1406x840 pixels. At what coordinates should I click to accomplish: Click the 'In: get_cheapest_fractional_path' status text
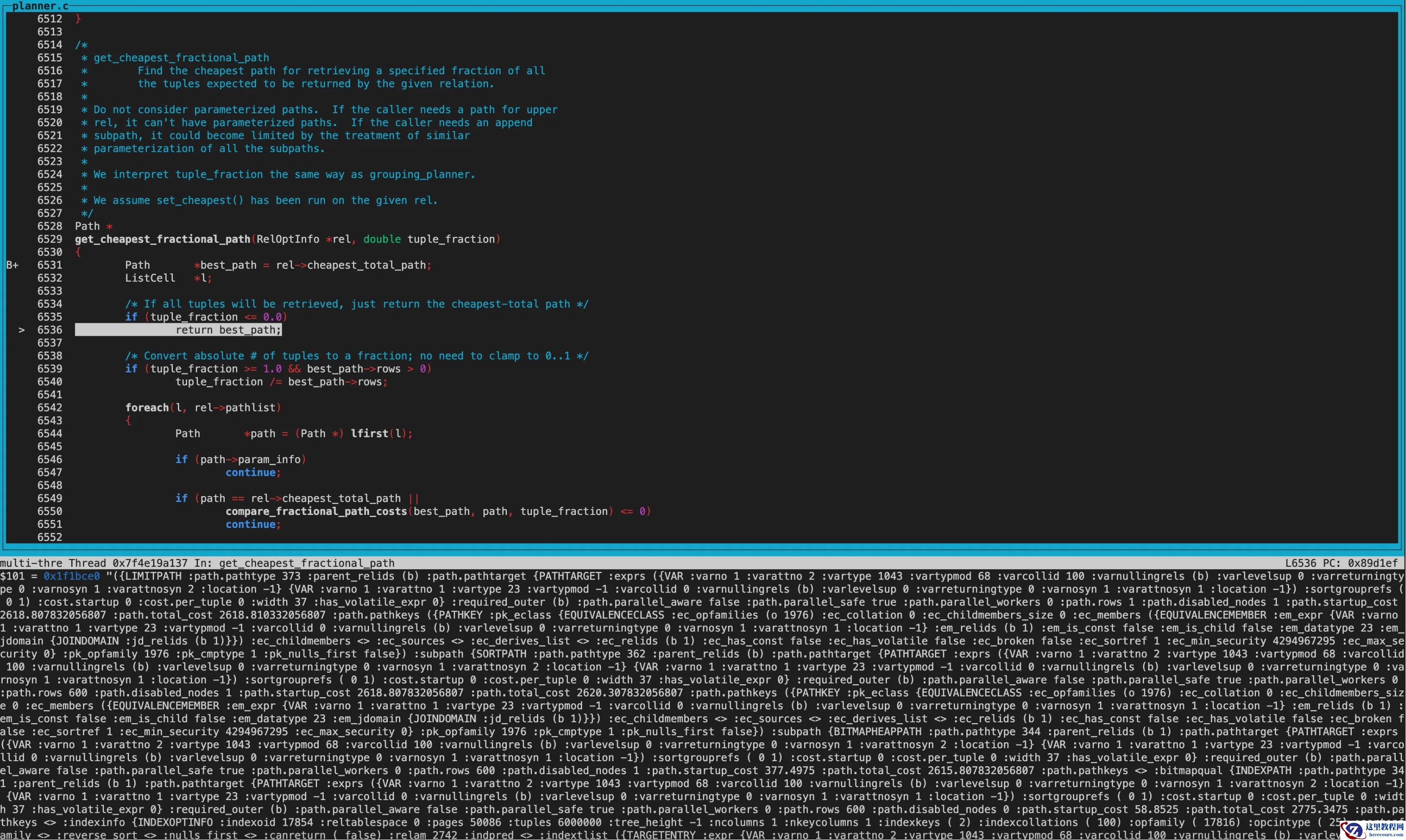pyautogui.click(x=294, y=563)
